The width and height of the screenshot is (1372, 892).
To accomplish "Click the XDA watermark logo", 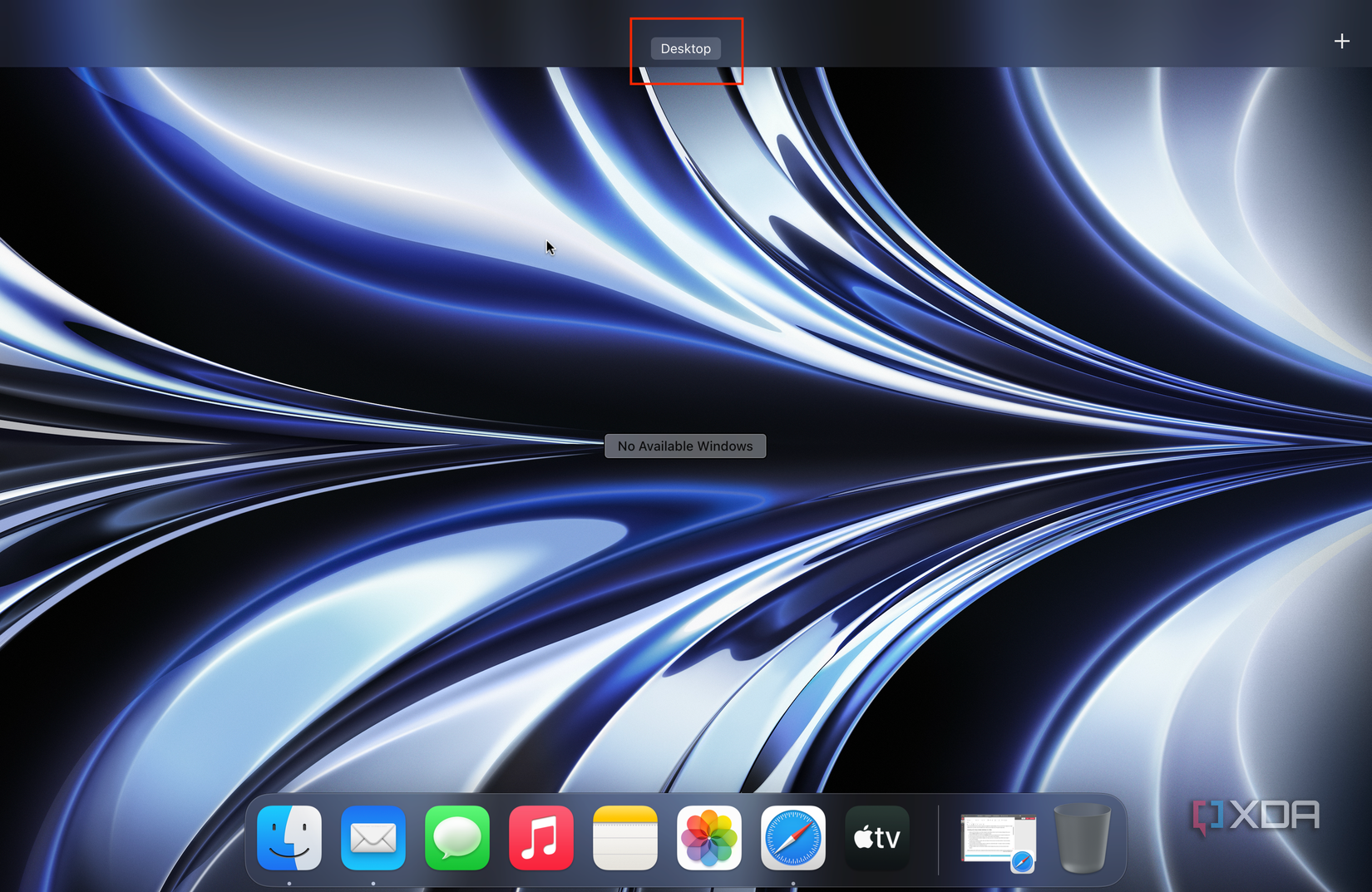I will pyautogui.click(x=1256, y=815).
